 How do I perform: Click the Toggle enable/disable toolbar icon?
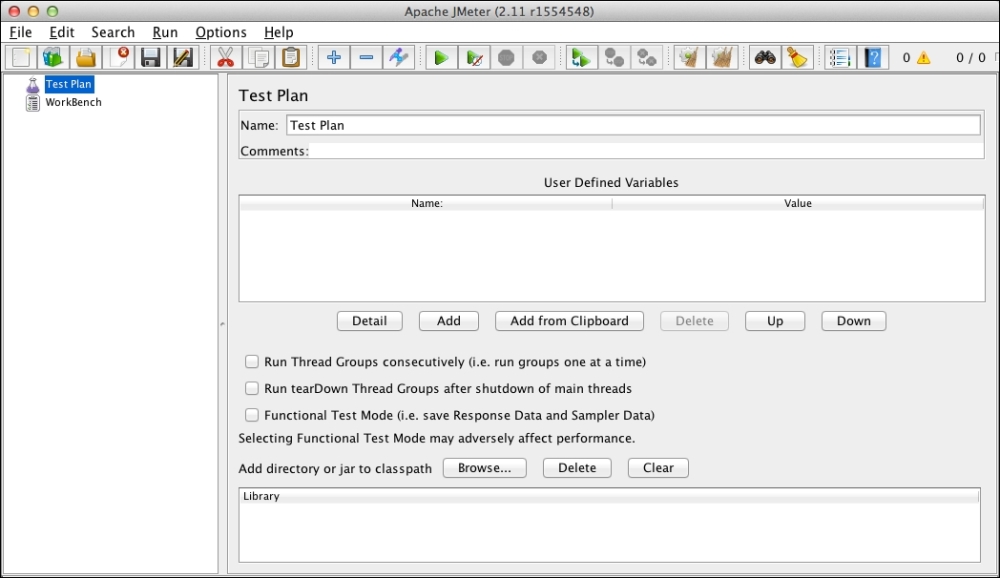point(399,57)
